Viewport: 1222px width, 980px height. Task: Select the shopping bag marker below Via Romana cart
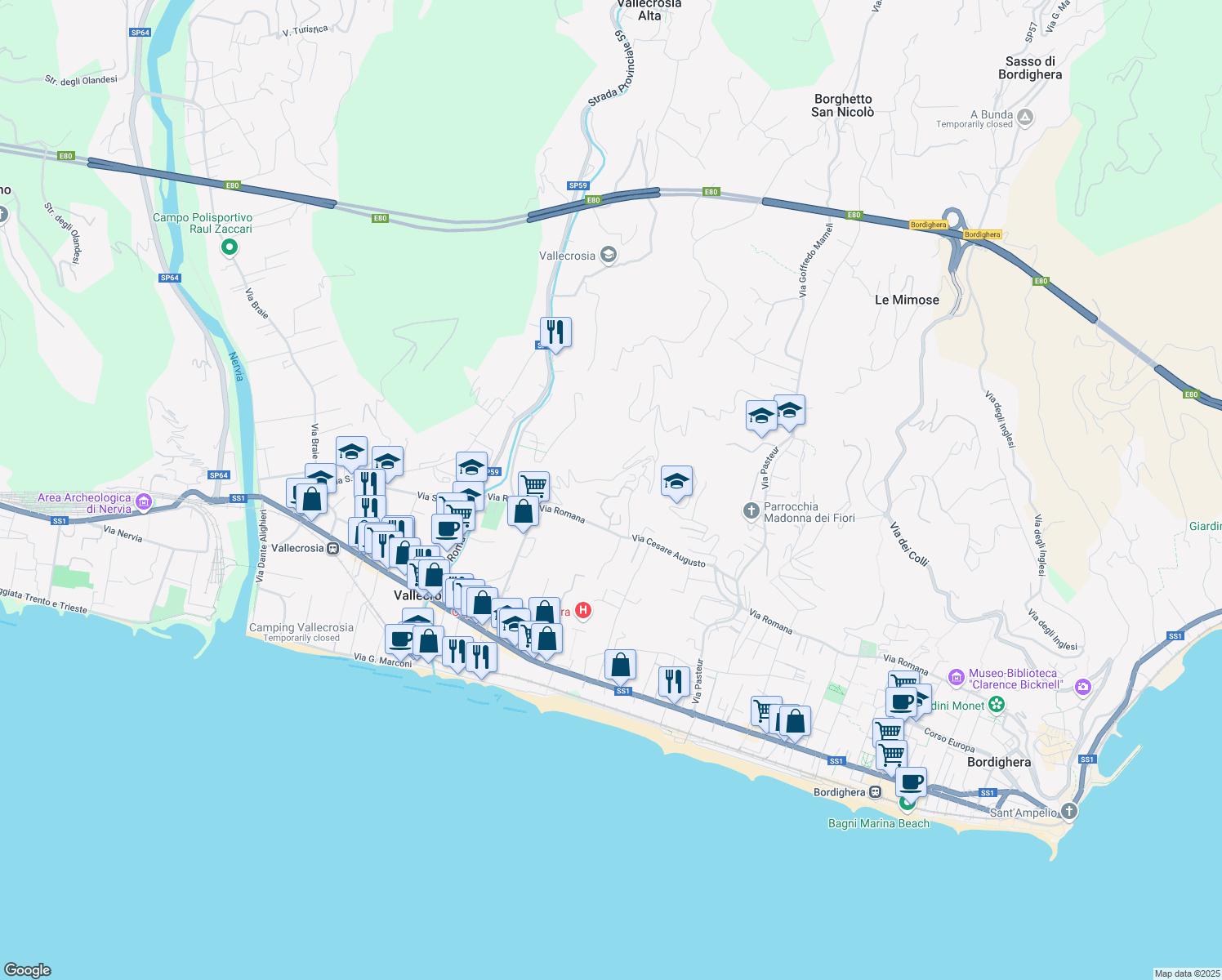523,513
